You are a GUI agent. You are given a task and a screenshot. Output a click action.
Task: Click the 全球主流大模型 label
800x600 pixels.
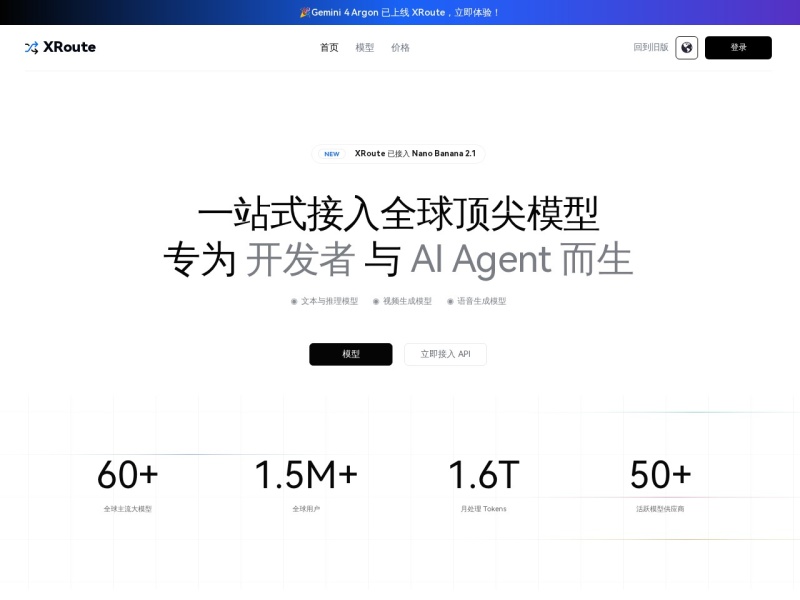tap(128, 509)
